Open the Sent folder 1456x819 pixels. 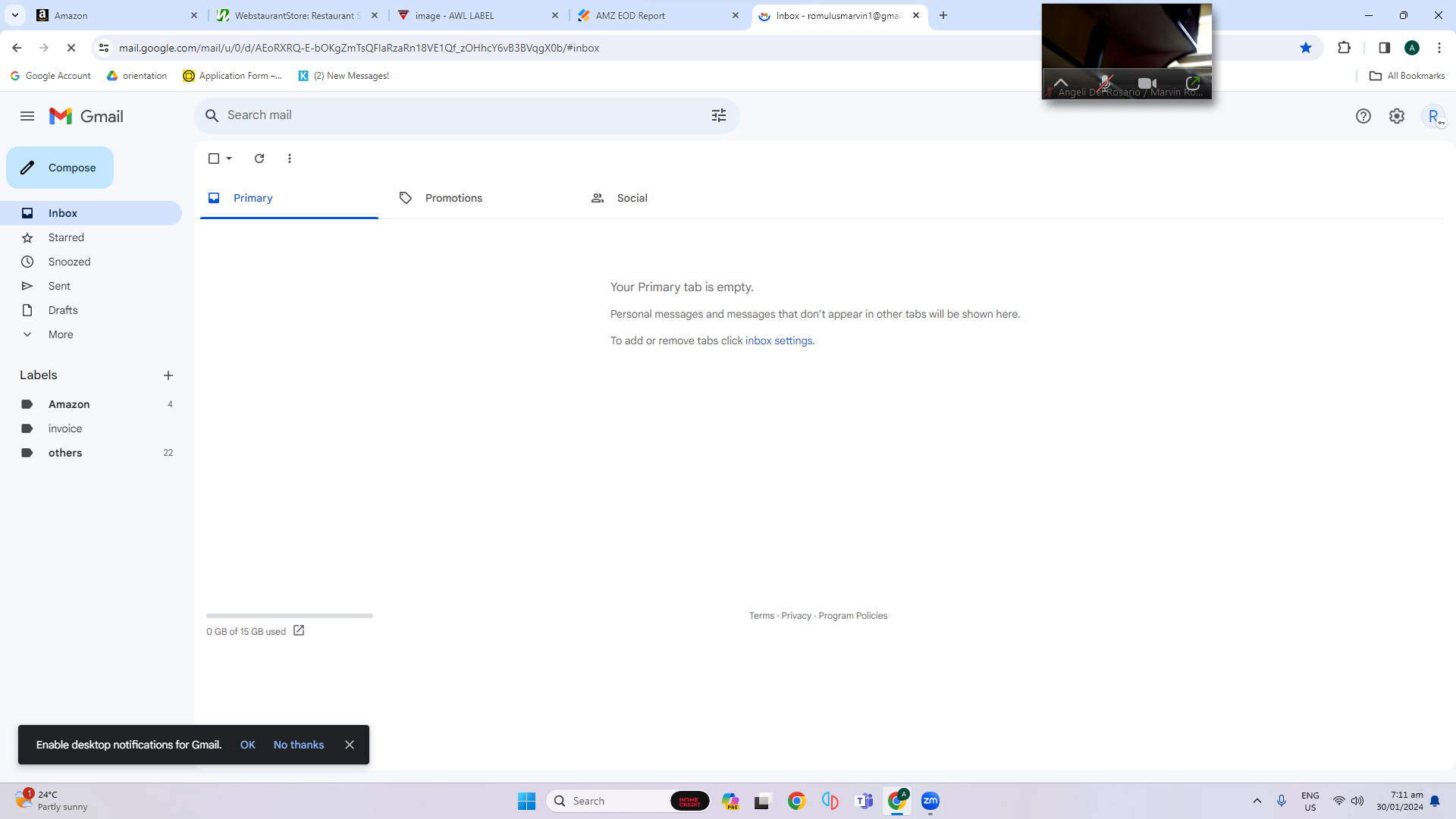(91, 286)
